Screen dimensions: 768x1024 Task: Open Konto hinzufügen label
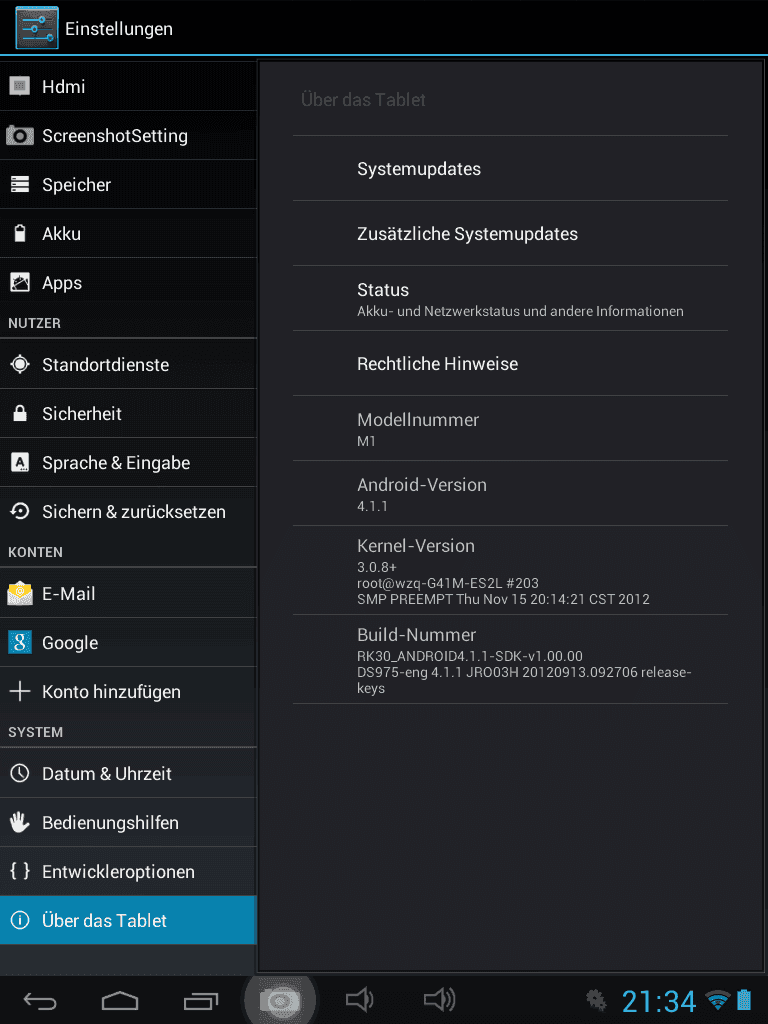tap(111, 692)
